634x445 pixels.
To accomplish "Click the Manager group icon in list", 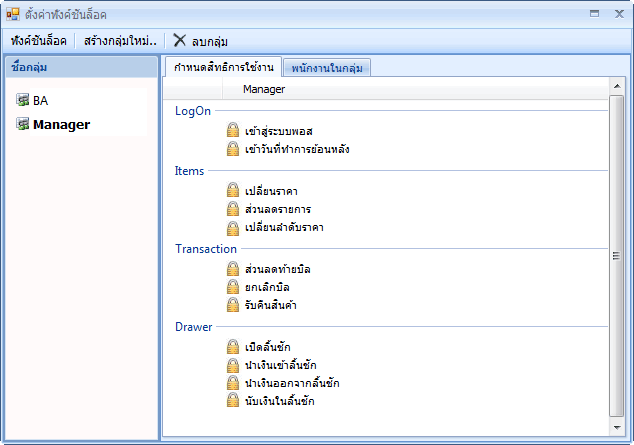I will 23,125.
